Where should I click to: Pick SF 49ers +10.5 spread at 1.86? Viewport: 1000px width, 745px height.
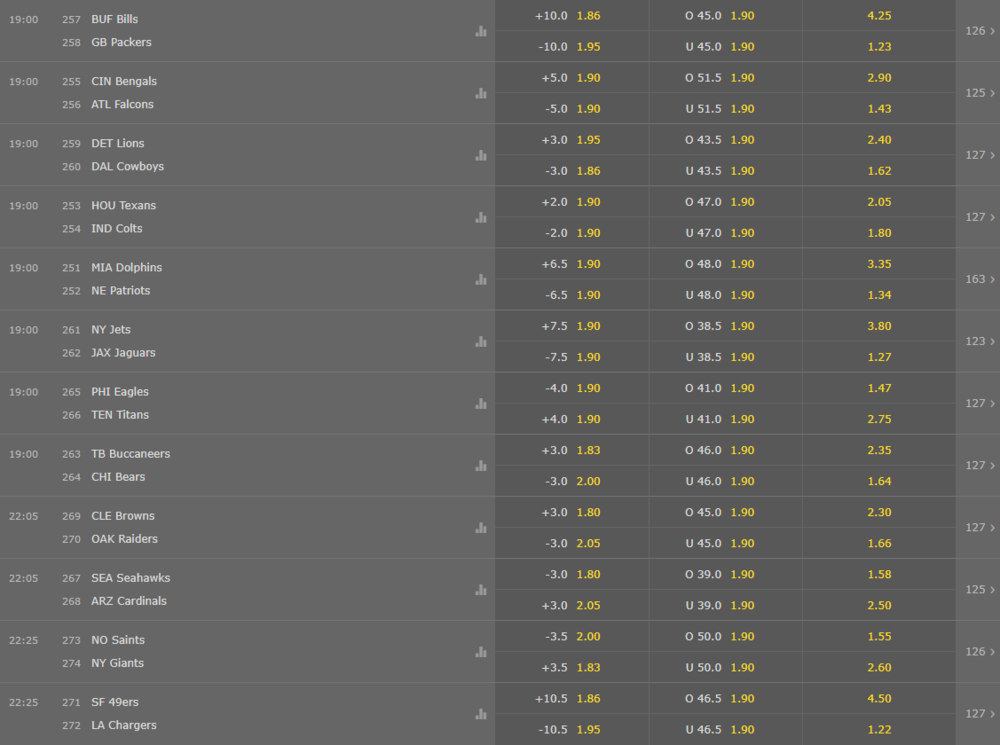pos(571,699)
